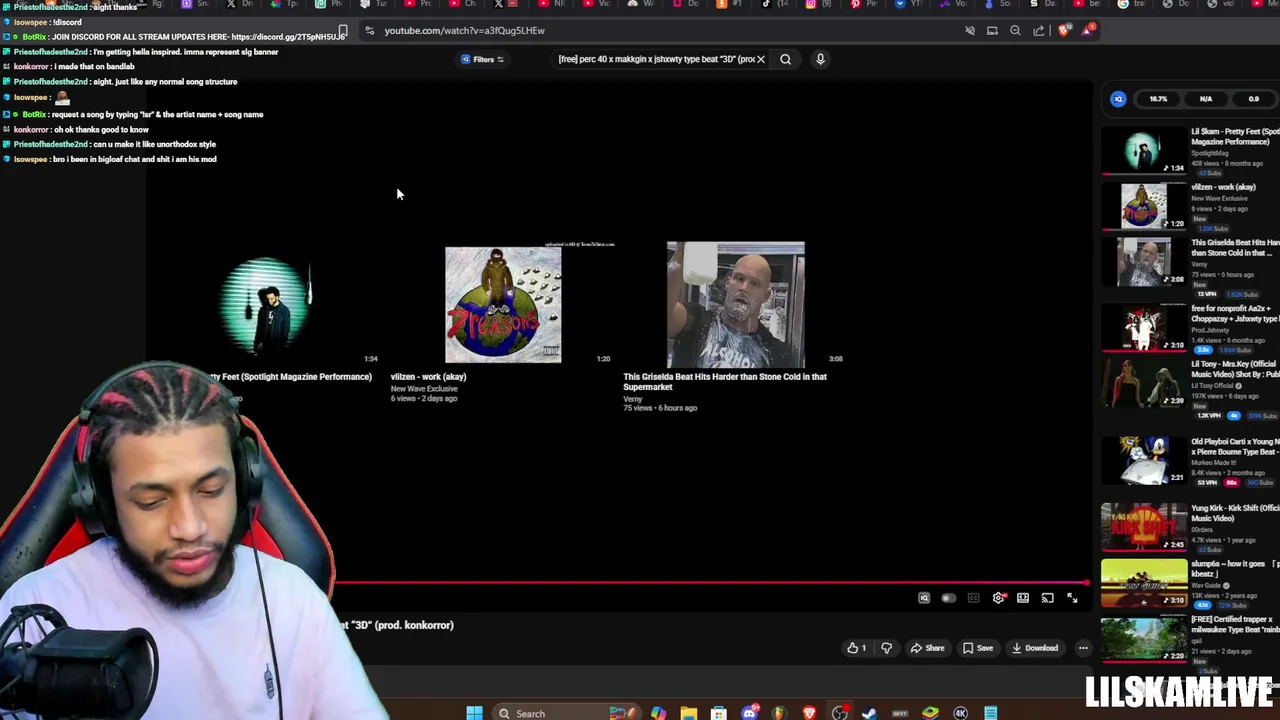This screenshot has height=720, width=1280.
Task: Focus the YouTube search input field
Action: tap(655, 59)
